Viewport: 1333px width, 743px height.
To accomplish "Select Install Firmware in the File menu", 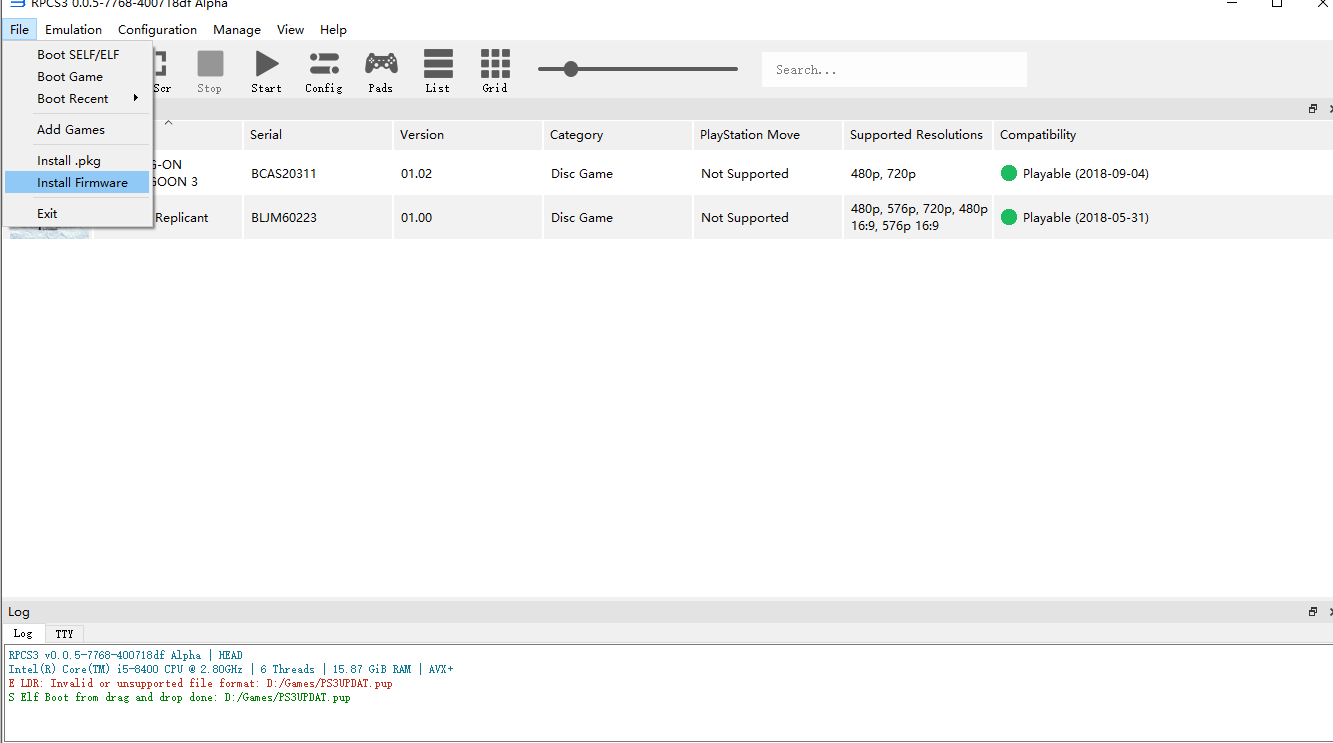I will (x=78, y=183).
